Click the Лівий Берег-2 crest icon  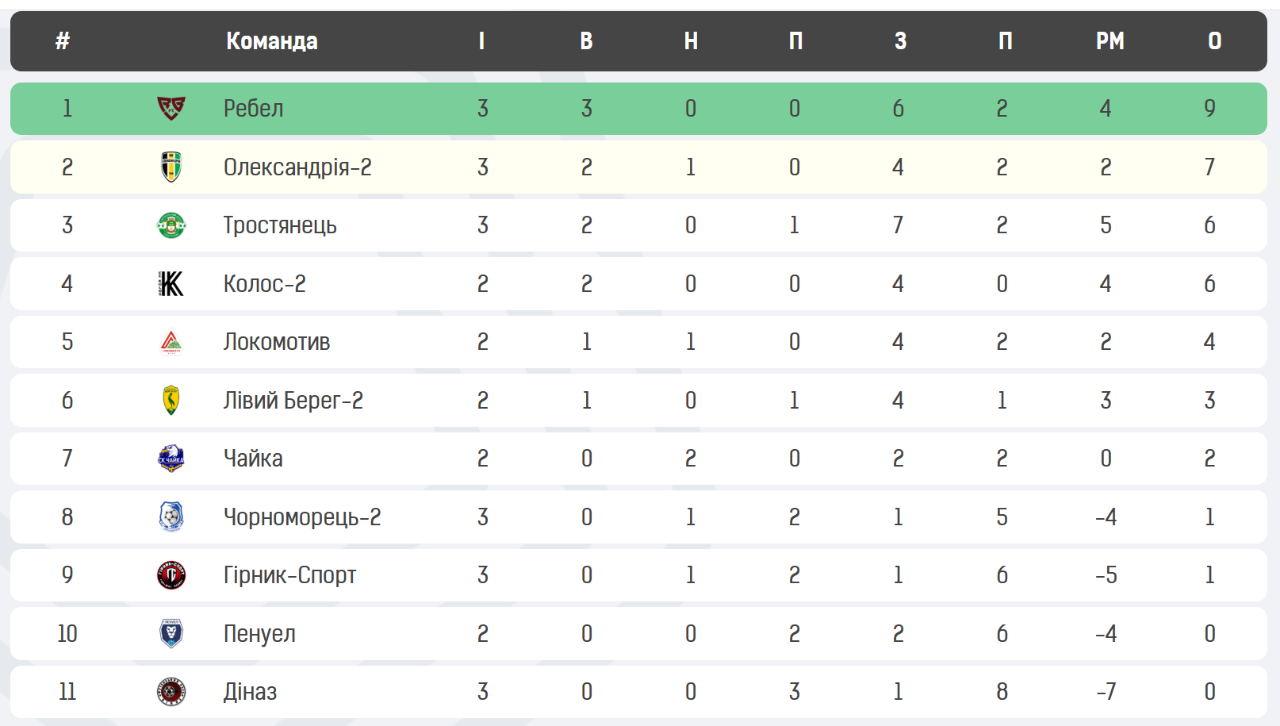click(x=171, y=401)
